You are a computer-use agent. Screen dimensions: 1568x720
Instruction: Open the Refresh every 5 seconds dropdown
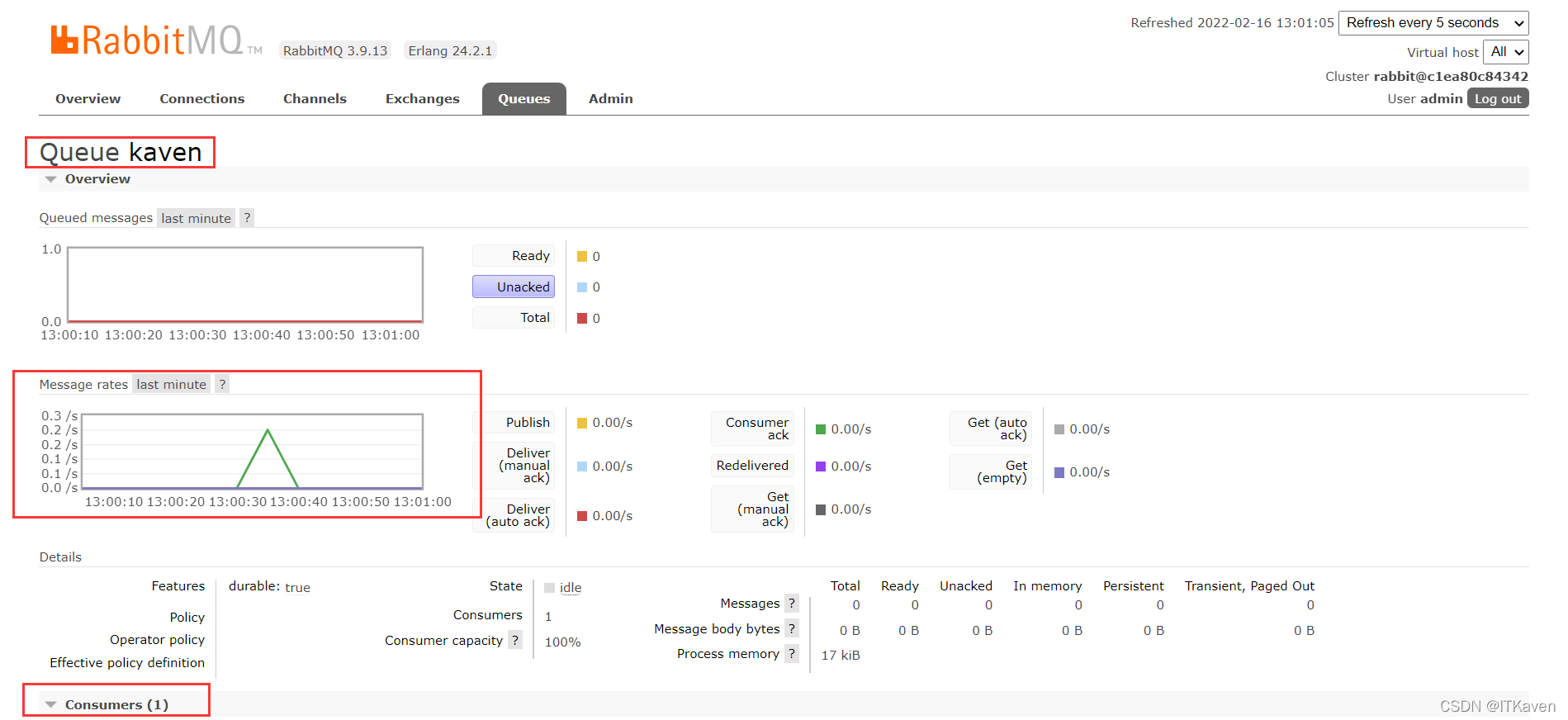1433,23
